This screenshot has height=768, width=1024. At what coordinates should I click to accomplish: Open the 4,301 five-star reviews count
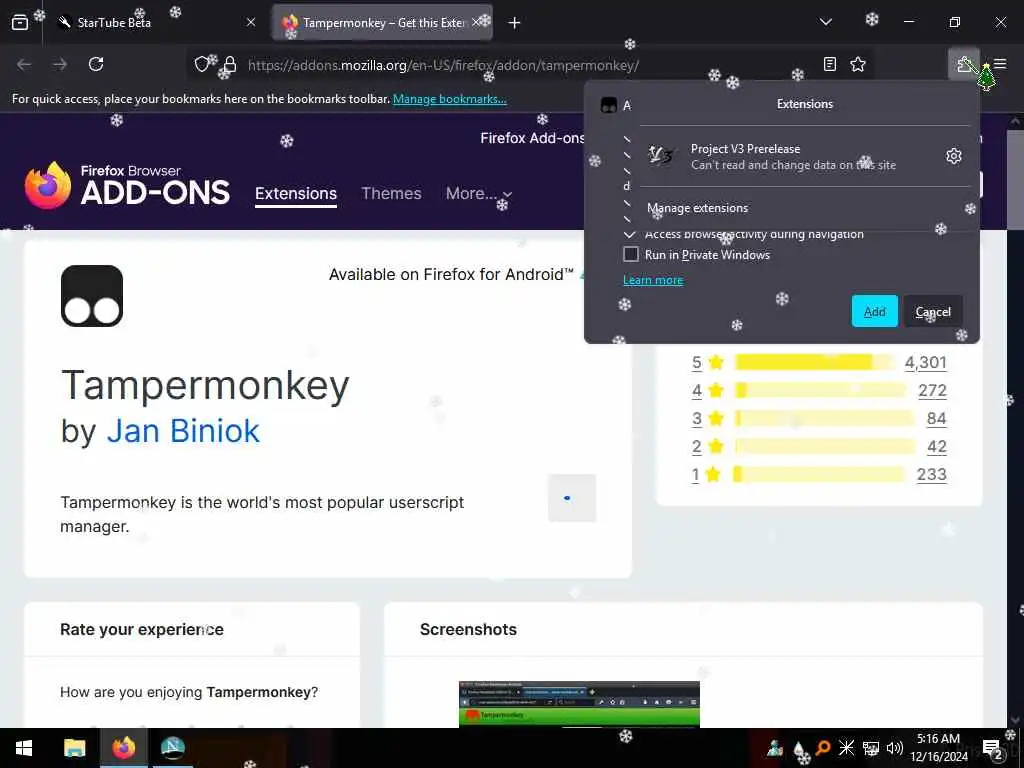pyautogui.click(x=925, y=362)
